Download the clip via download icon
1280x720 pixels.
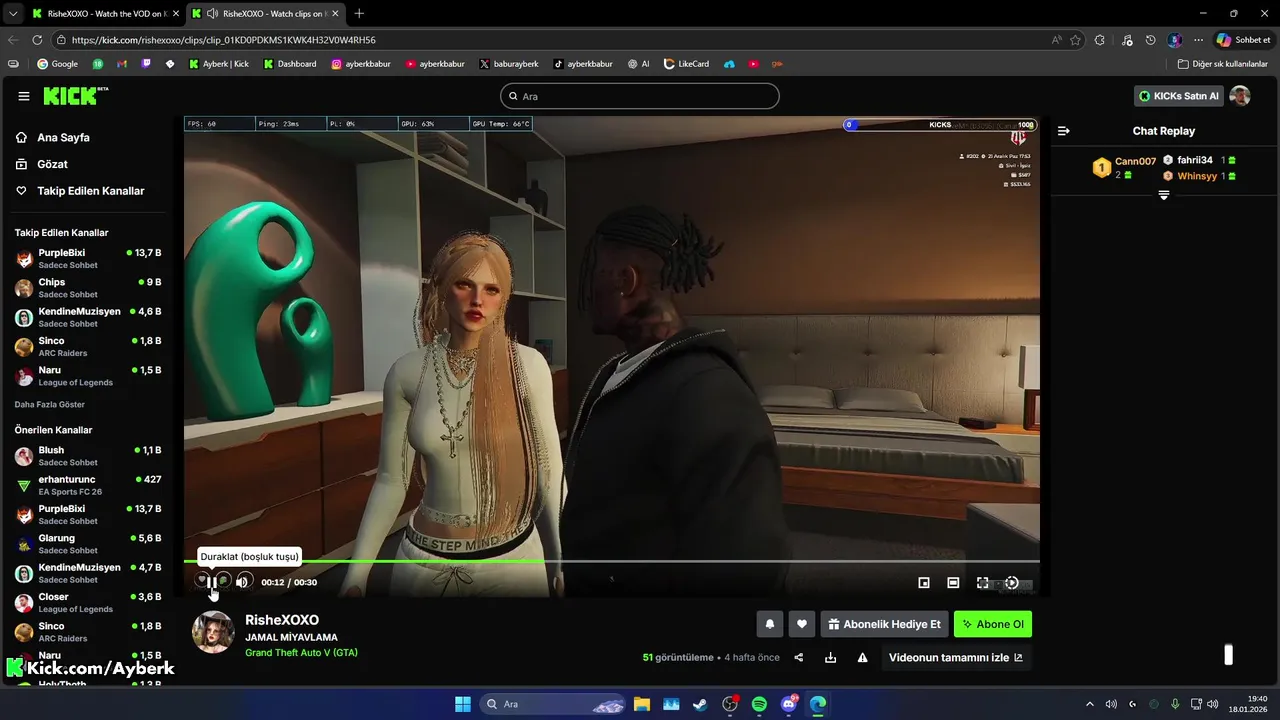tap(830, 657)
